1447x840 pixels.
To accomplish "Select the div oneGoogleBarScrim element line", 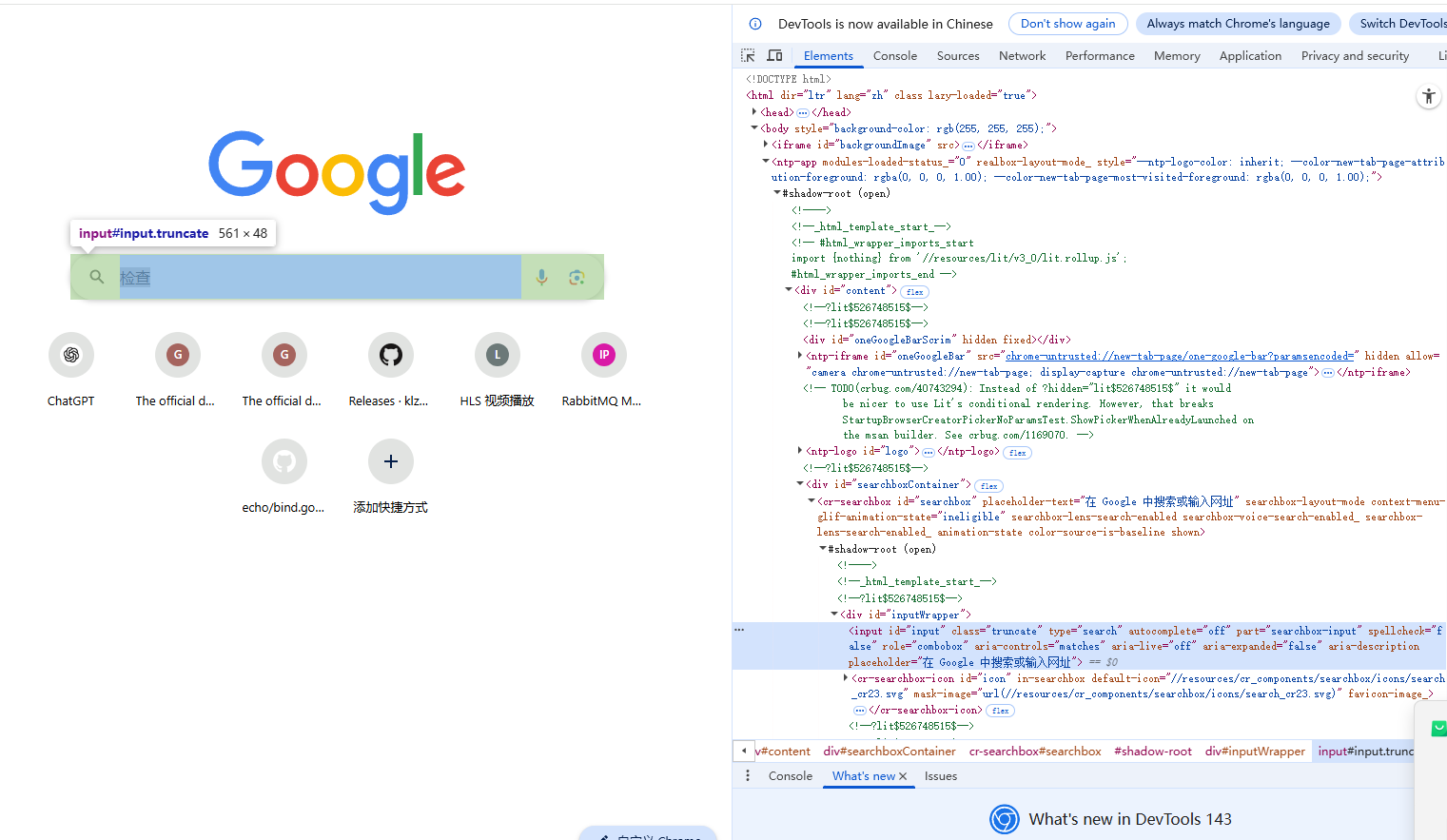I will pyautogui.click(x=937, y=340).
